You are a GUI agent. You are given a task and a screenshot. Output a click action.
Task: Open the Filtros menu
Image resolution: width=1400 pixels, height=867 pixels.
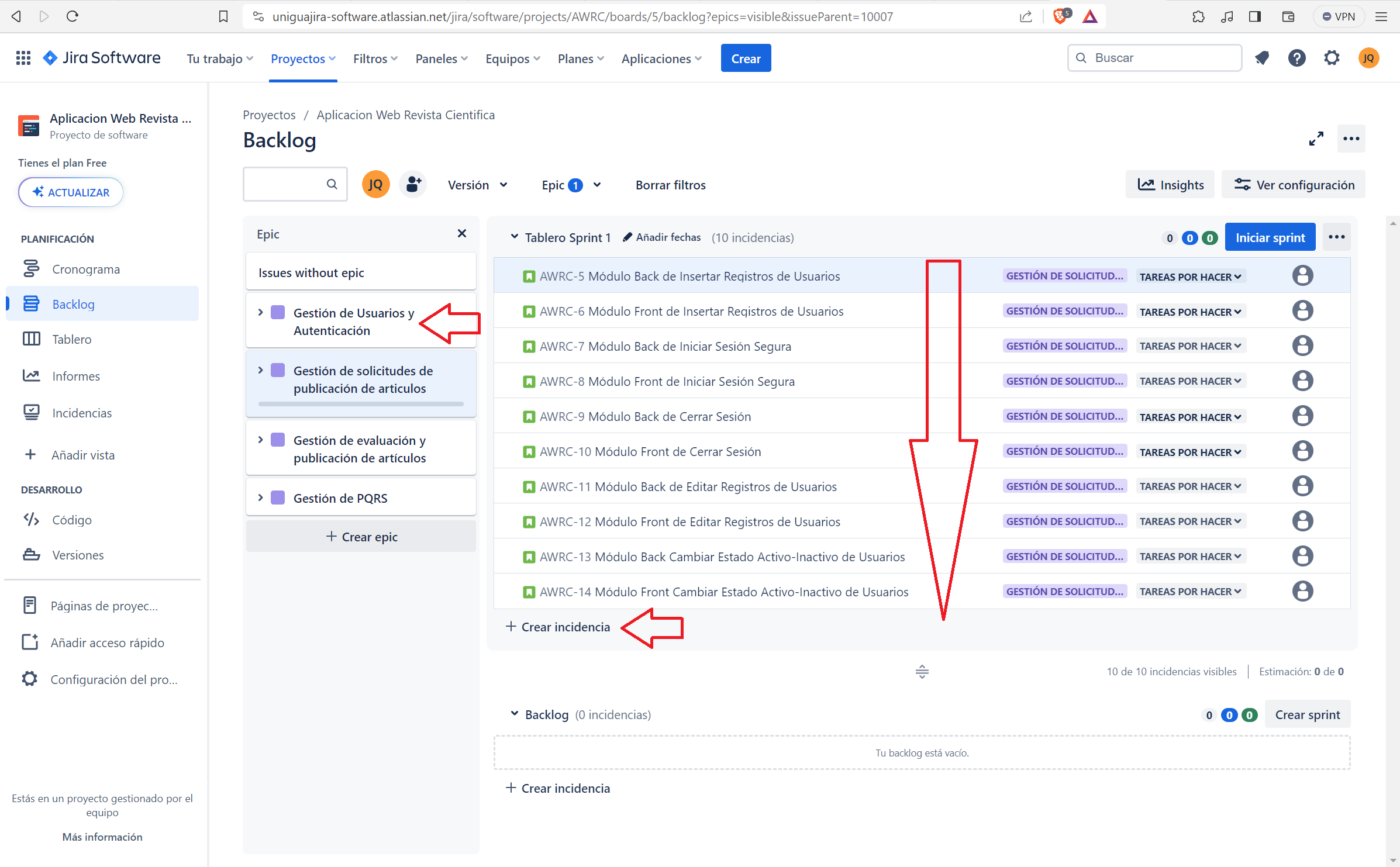point(375,58)
